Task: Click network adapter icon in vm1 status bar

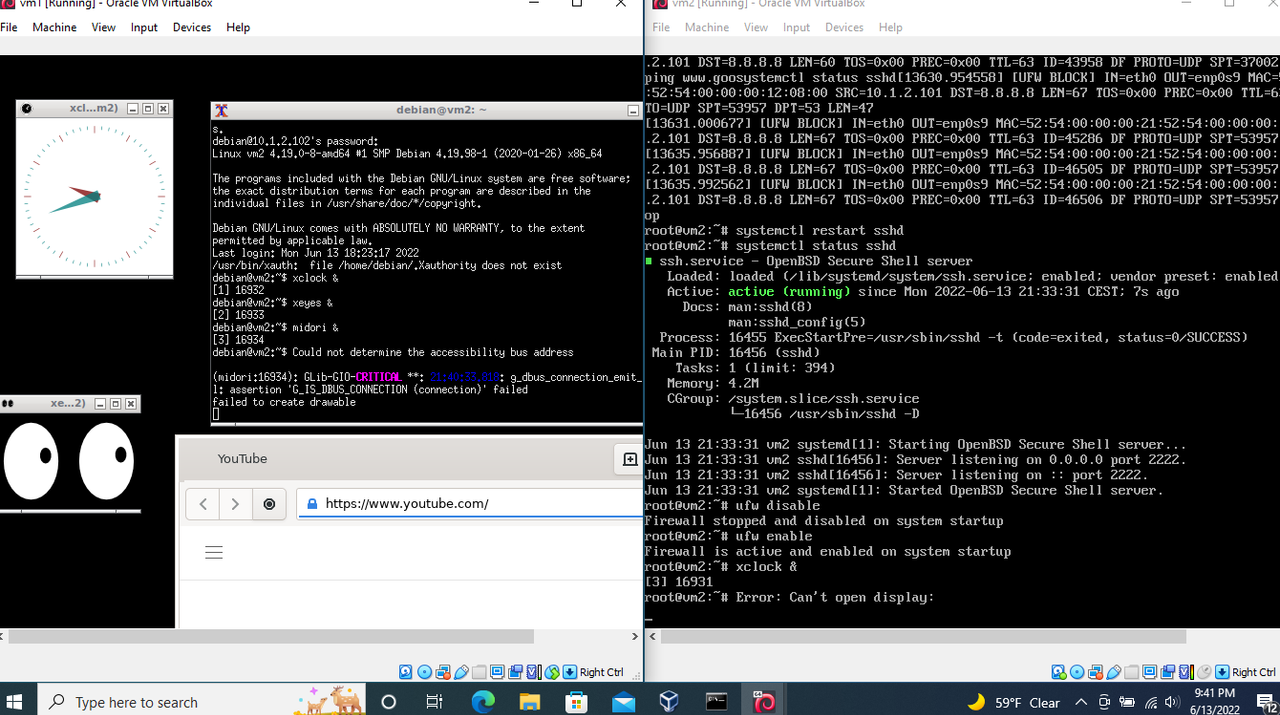Action: click(443, 672)
